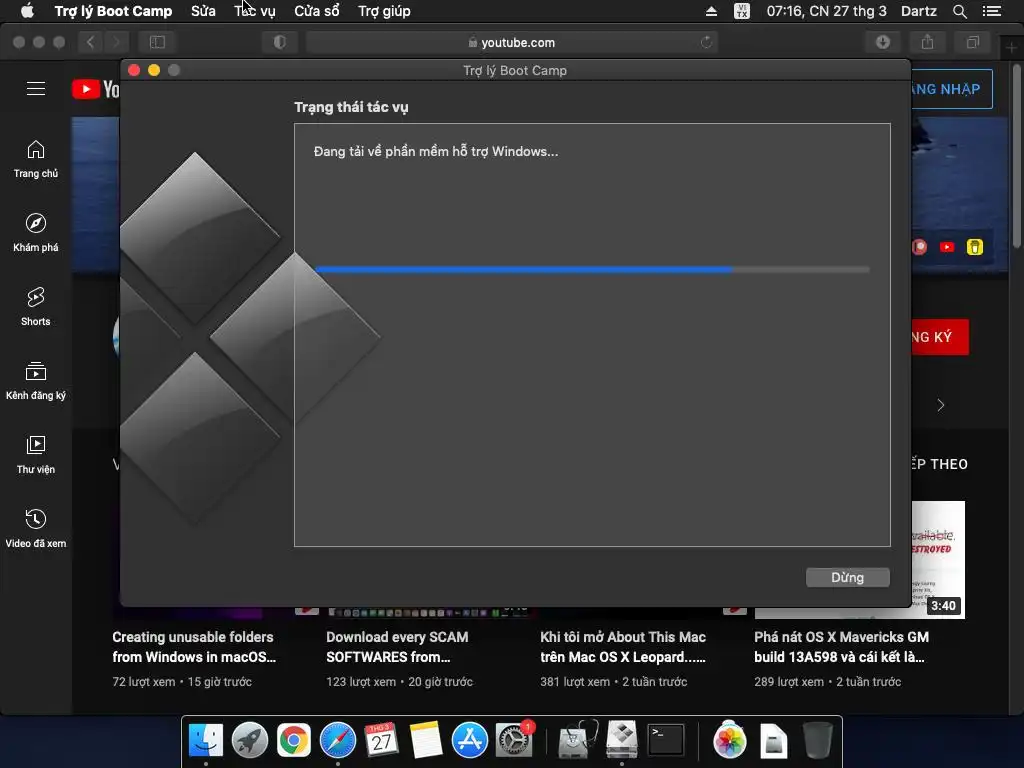This screenshot has width=1024, height=768.
Task: Open the Apple menu
Action: 27,10
